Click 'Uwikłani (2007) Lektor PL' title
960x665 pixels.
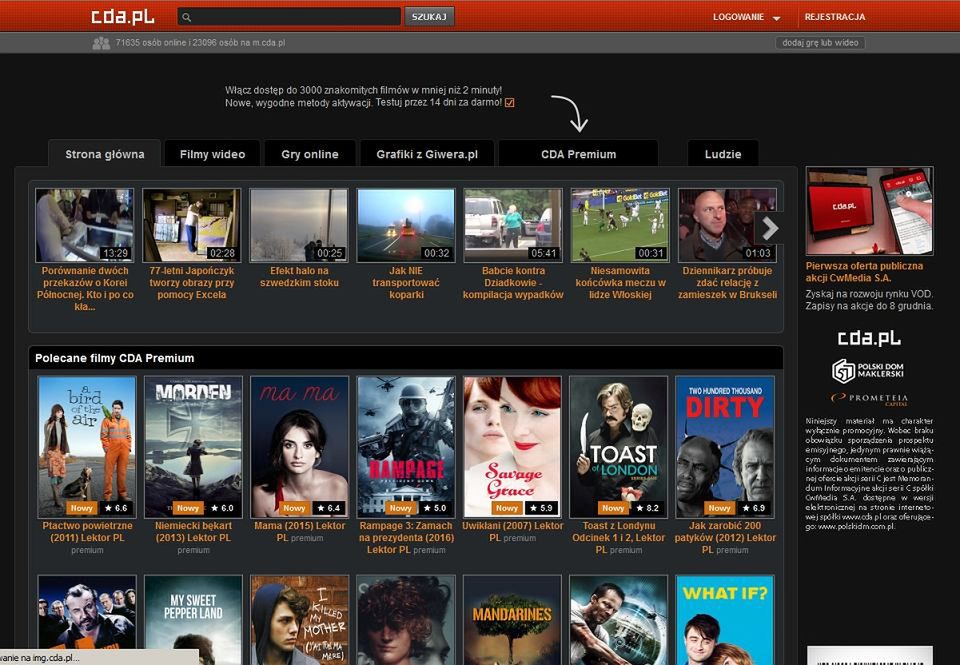point(512,532)
